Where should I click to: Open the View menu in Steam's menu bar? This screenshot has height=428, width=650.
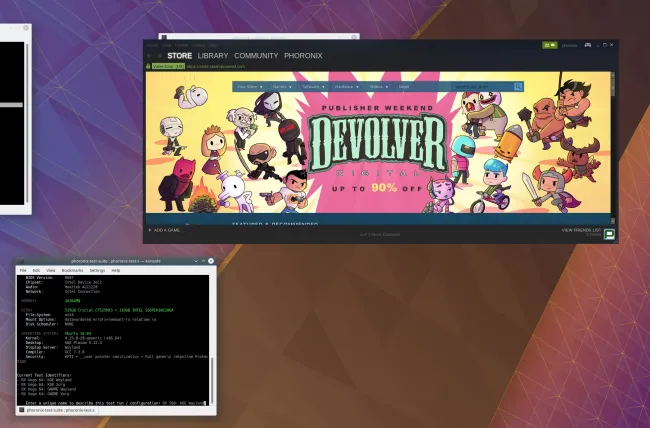(167, 45)
